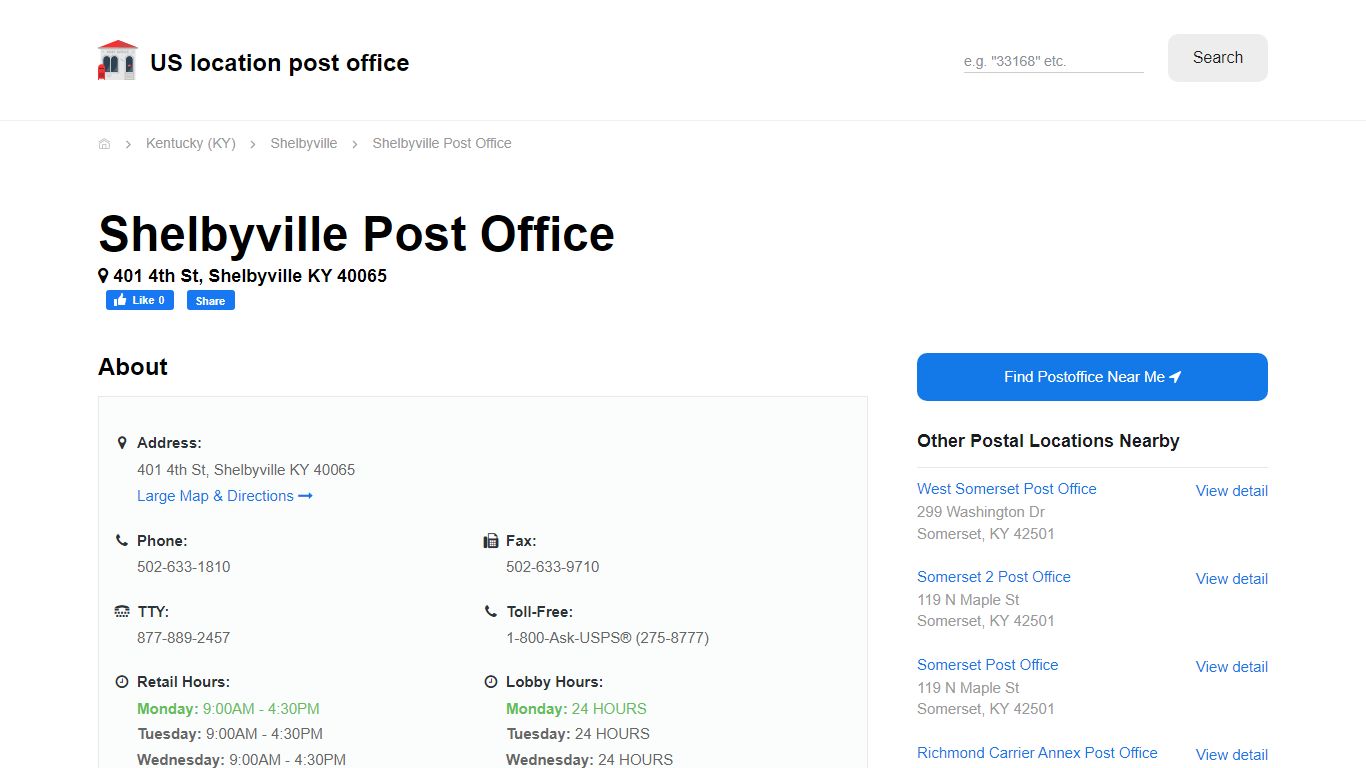
Task: Select phone number 502-633-1810
Action: pos(184,567)
